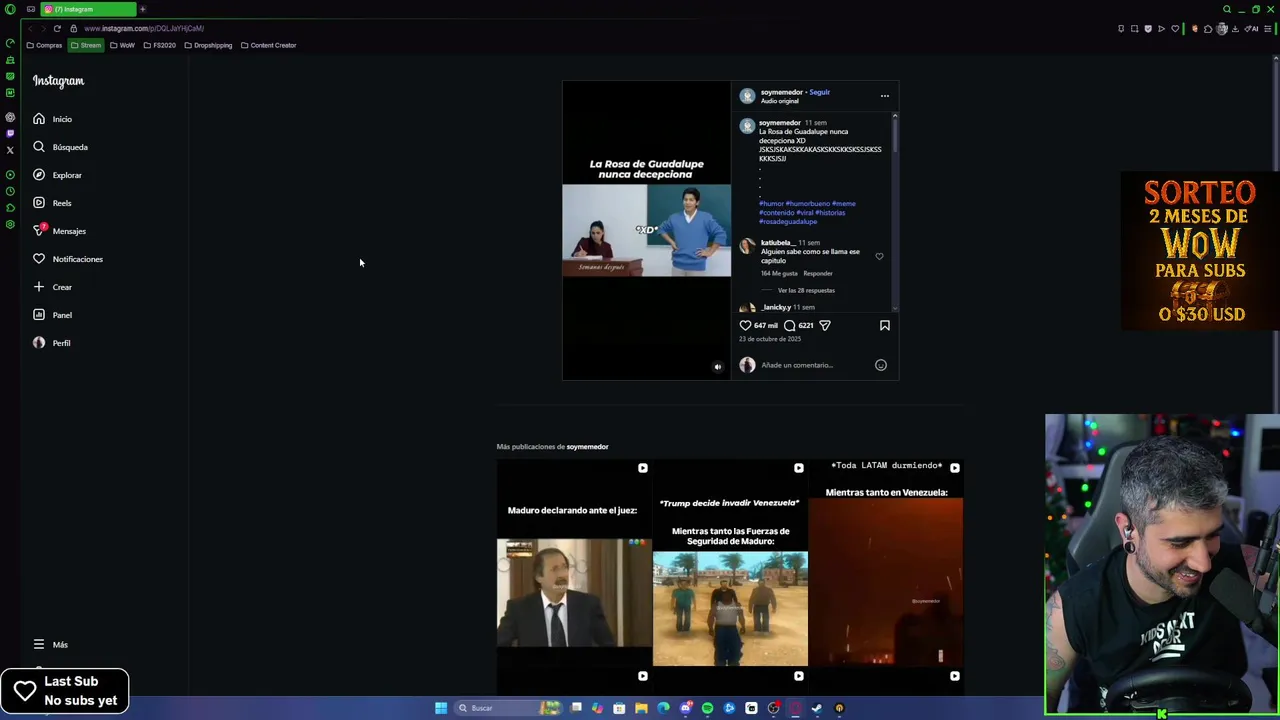Select Crear to make a new post
Screen dimensions: 1280x720
pyautogui.click(x=52, y=287)
